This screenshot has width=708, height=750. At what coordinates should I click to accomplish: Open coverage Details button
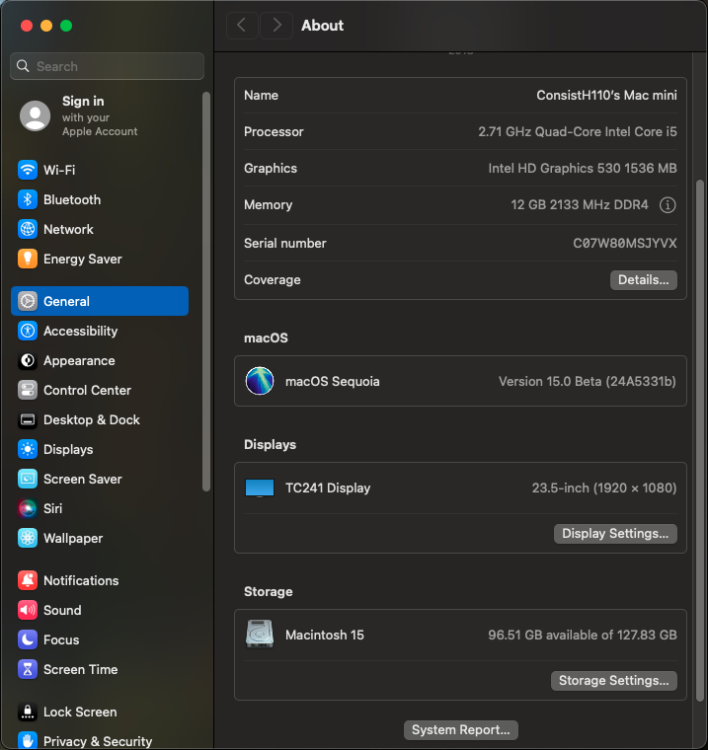(x=643, y=280)
